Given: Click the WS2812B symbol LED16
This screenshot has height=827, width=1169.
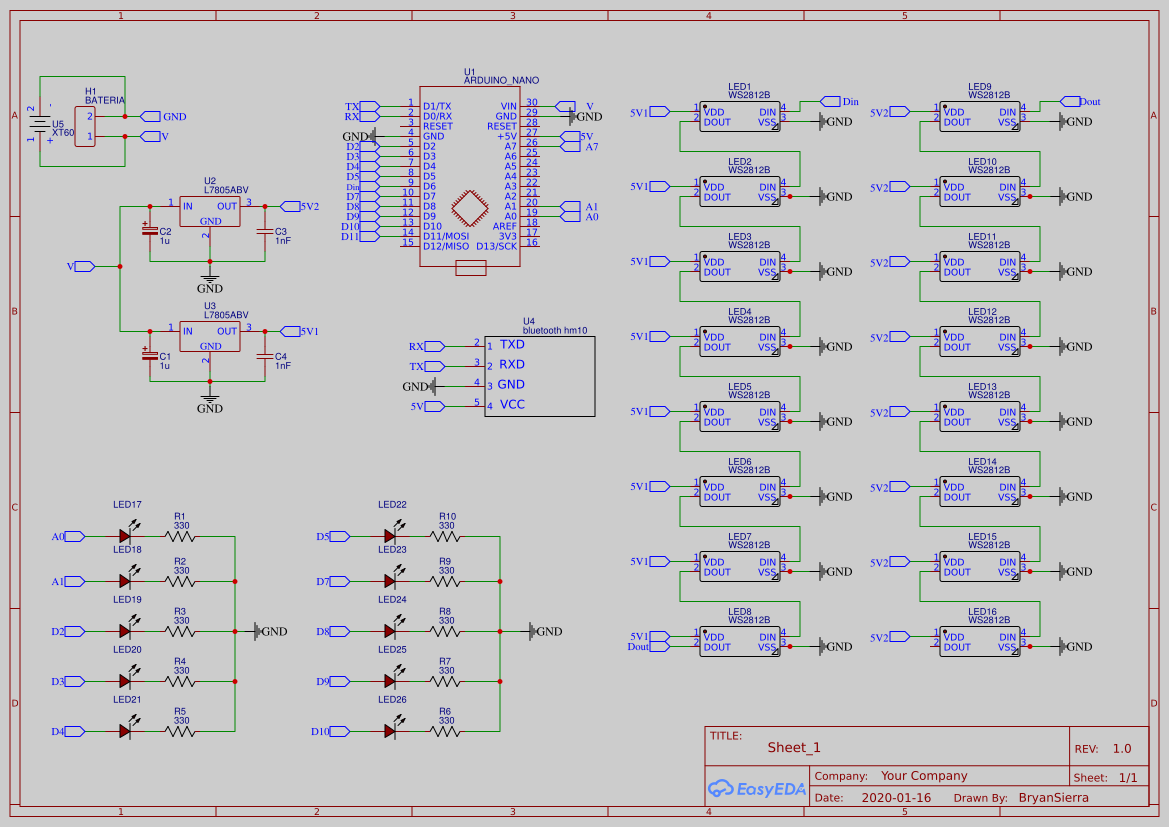Looking at the screenshot, I should click(980, 640).
